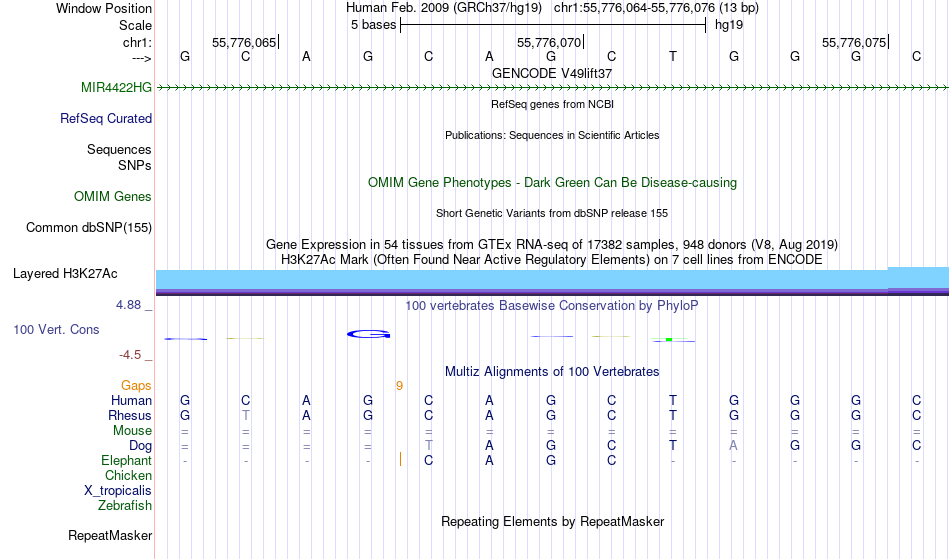
Task: Select the Zebrafish species row label
Action: pyautogui.click(x=125, y=506)
